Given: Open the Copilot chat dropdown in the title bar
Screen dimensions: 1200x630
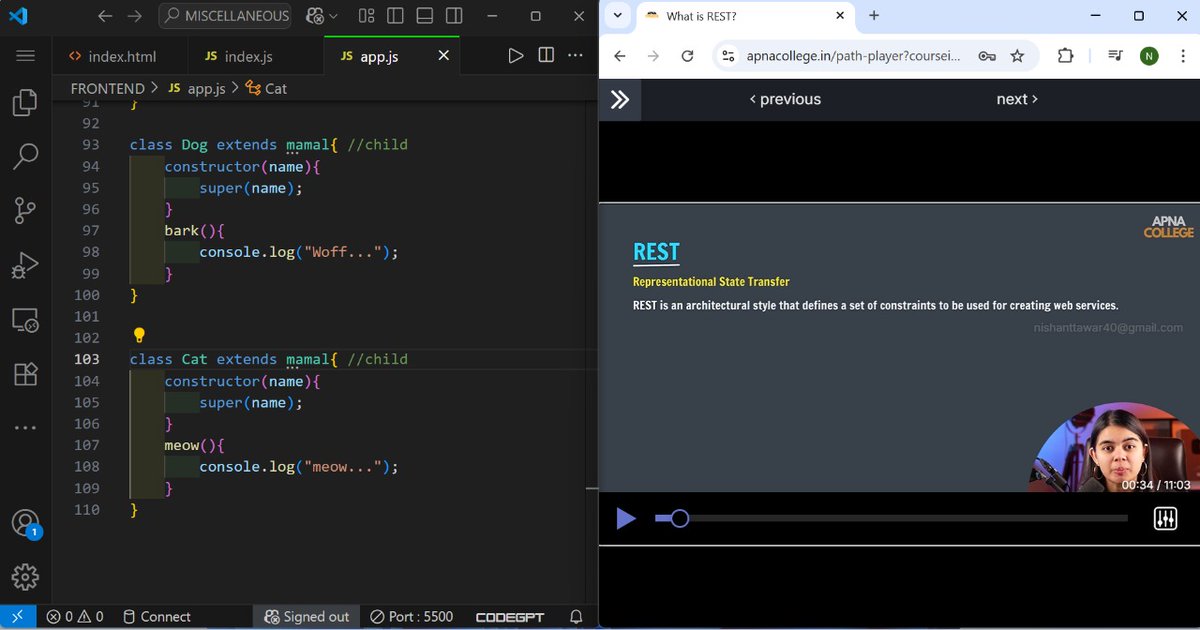Looking at the screenshot, I should pos(332,16).
